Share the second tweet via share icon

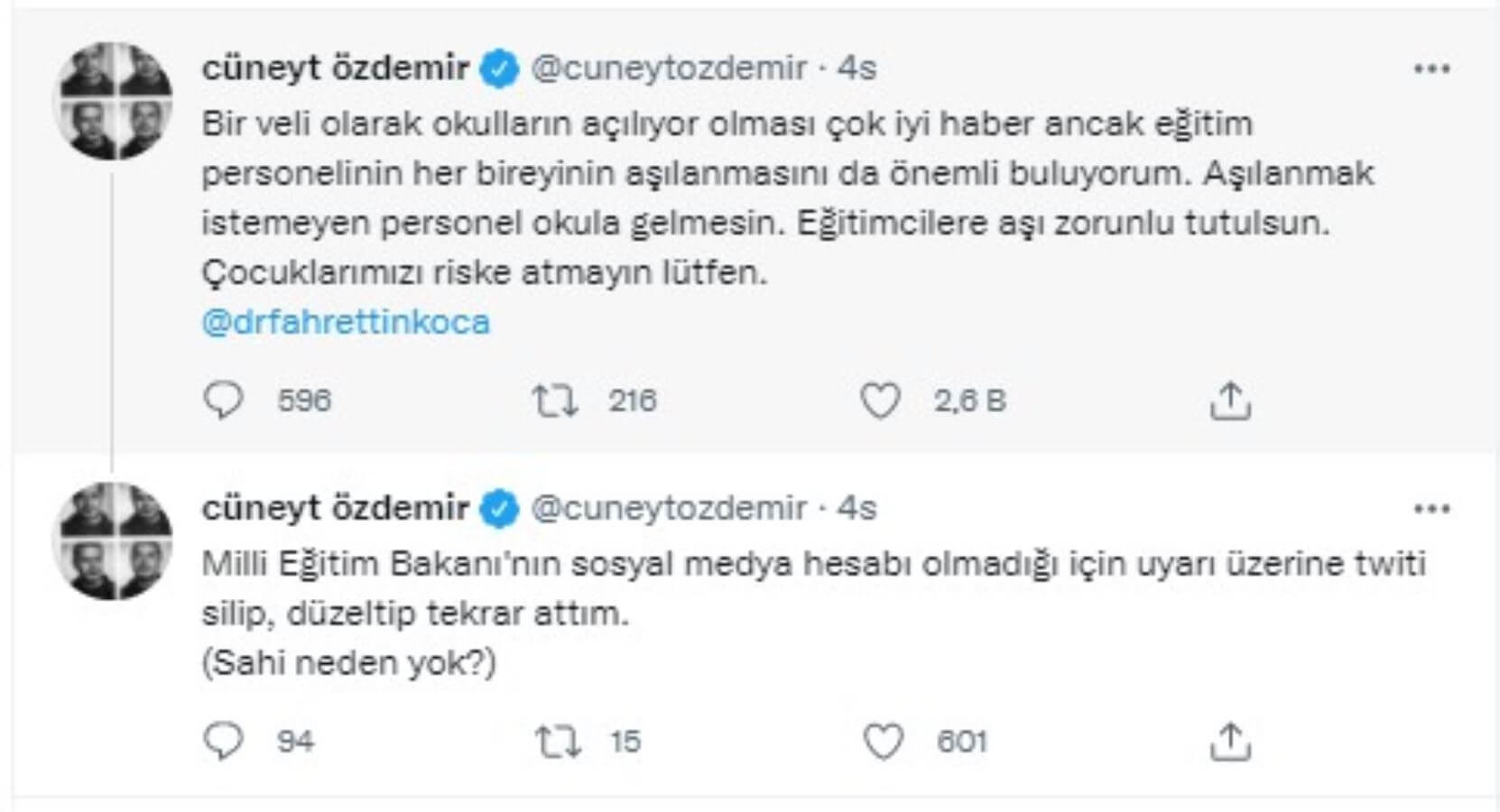(x=1230, y=742)
